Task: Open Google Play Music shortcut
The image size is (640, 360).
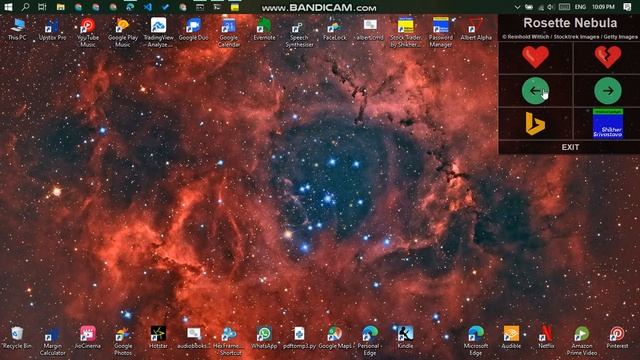Action: coord(123,32)
